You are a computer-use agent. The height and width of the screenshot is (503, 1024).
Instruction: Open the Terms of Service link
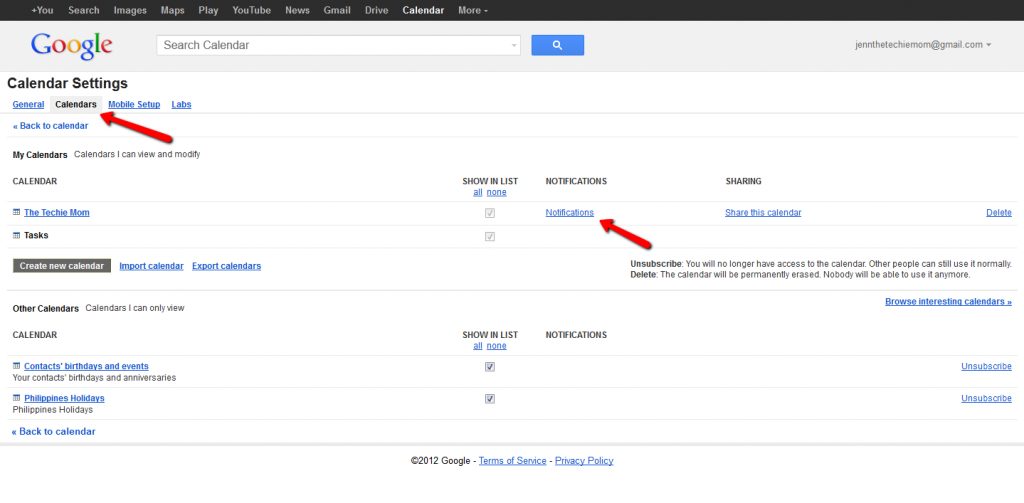click(513, 461)
